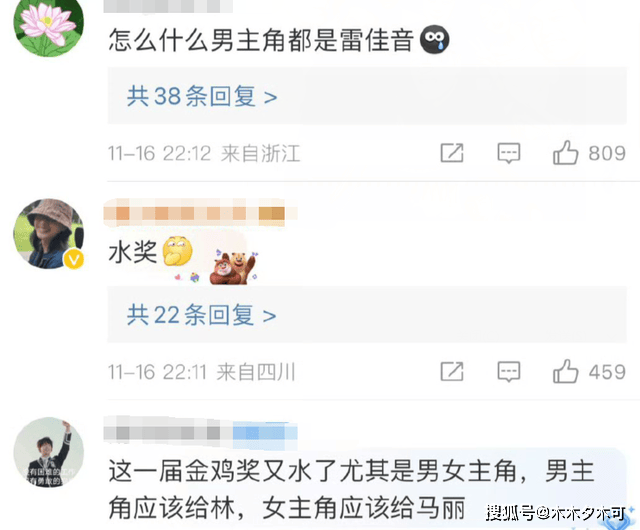Tap the 809 like count

click(x=607, y=153)
